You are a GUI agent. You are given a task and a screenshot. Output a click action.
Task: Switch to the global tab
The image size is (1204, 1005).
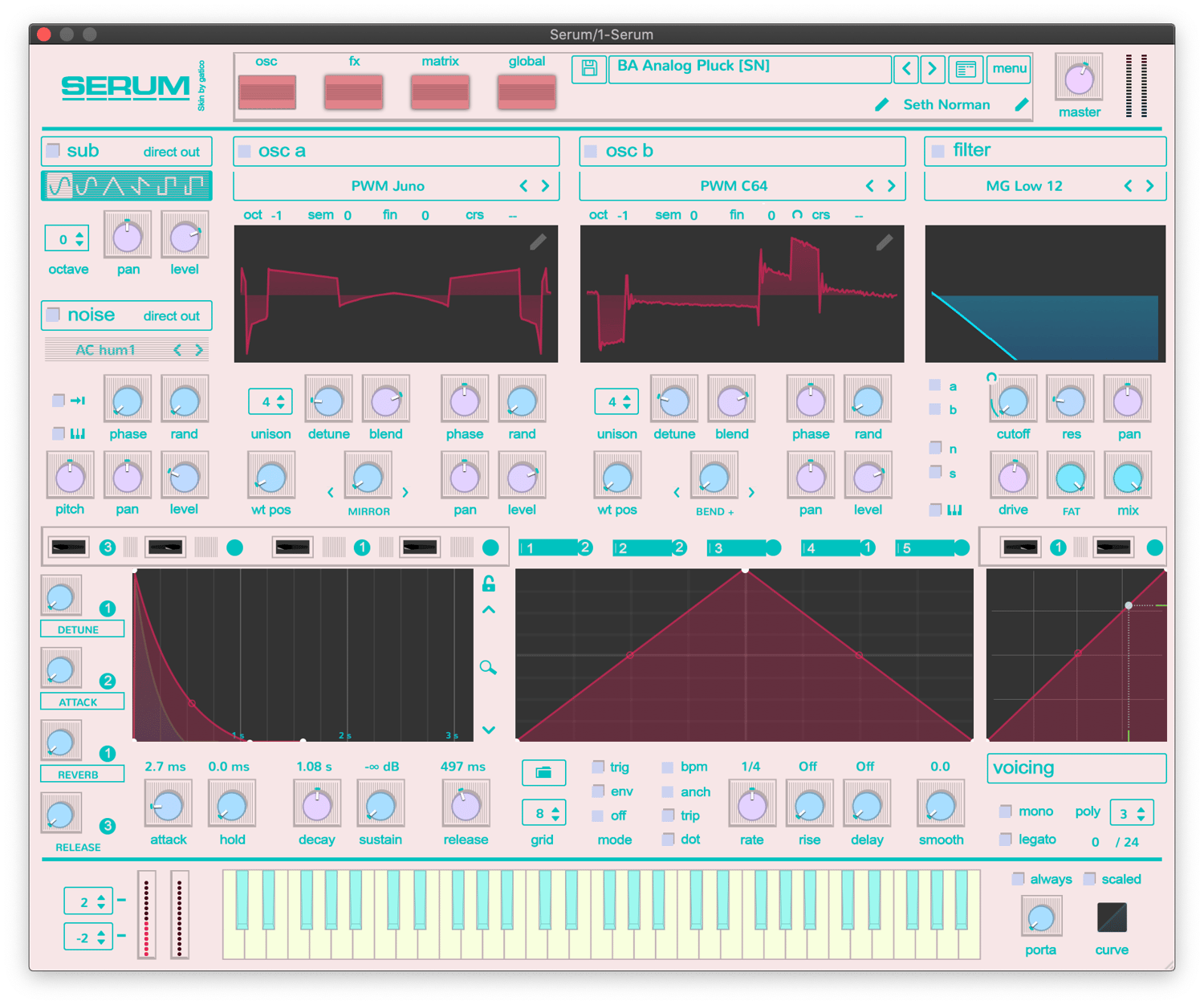coord(527,92)
